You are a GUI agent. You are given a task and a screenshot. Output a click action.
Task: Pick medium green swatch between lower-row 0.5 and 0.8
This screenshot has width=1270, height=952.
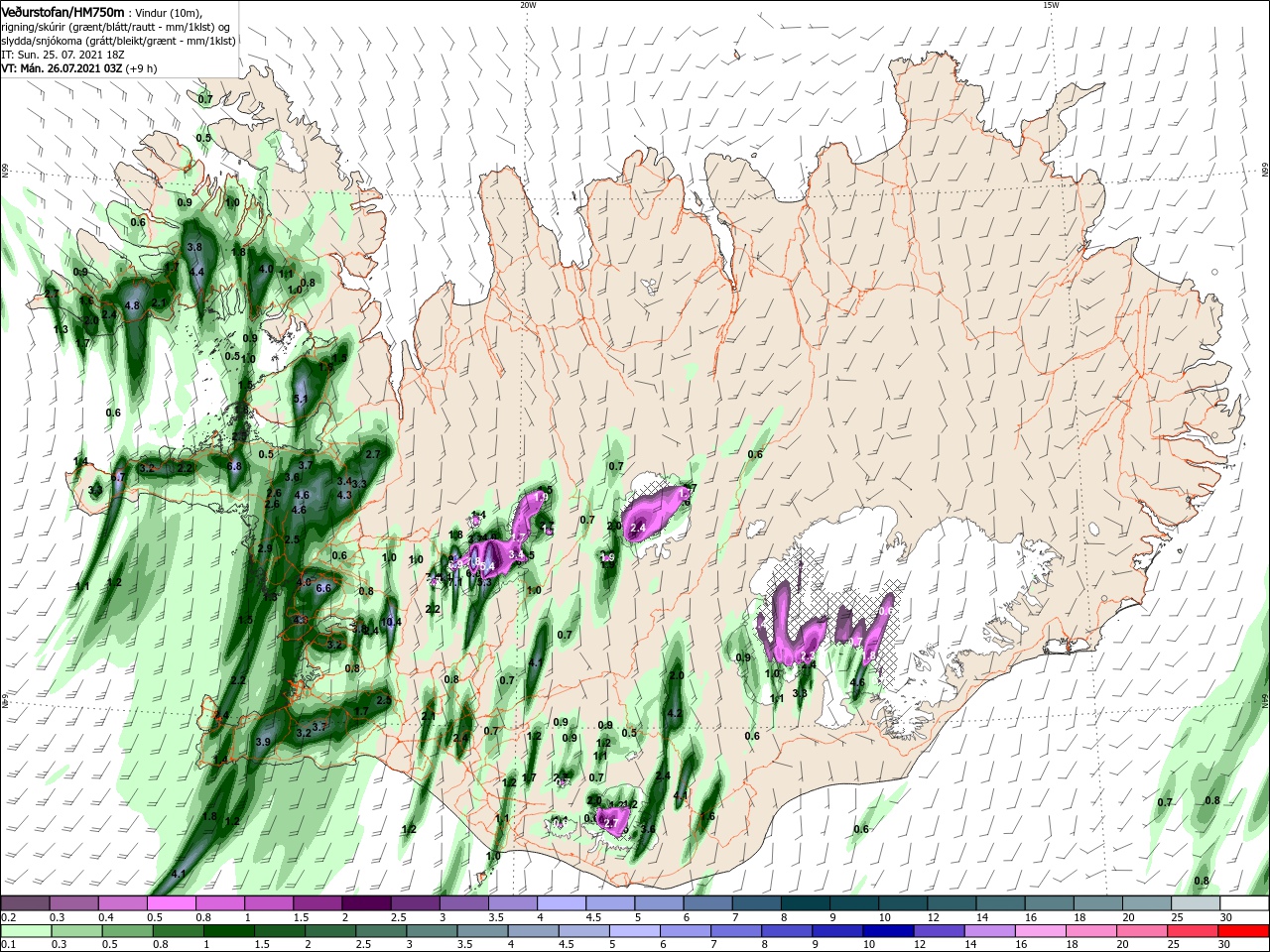pyautogui.click(x=126, y=931)
